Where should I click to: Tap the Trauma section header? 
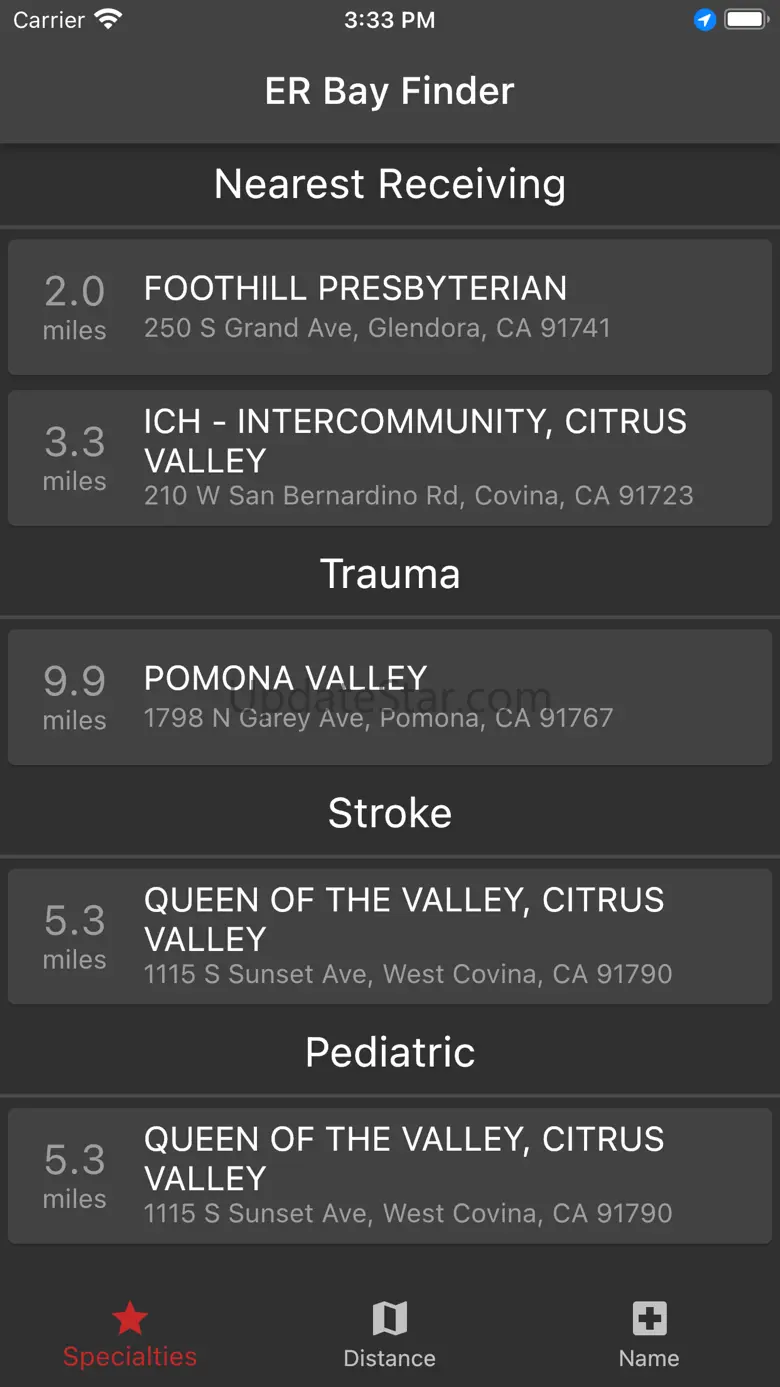(390, 574)
